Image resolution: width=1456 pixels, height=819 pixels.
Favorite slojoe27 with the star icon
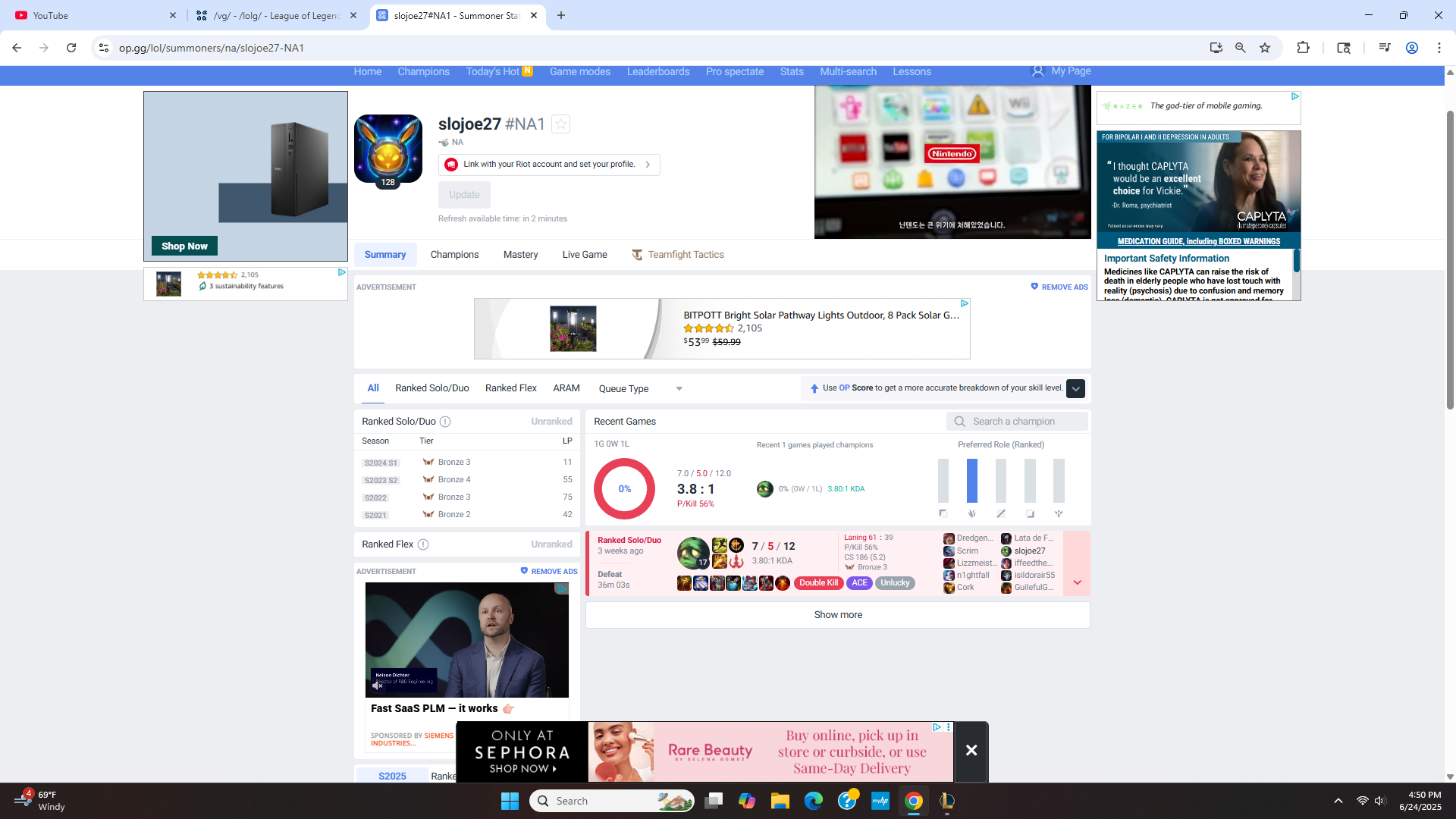point(560,124)
